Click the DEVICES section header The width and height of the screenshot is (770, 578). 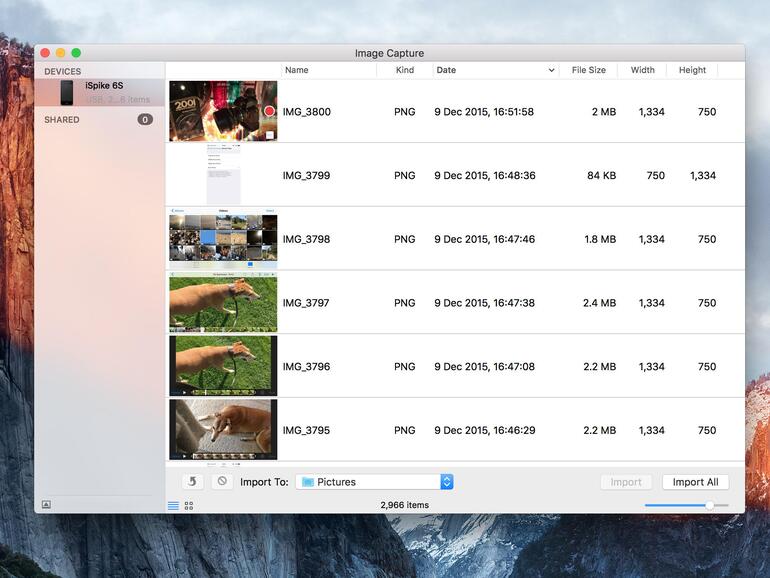pos(62,72)
